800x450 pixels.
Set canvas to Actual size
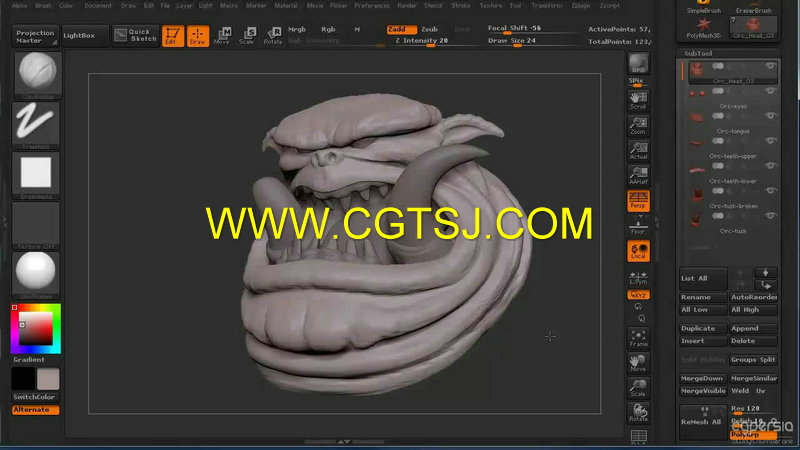(x=638, y=151)
